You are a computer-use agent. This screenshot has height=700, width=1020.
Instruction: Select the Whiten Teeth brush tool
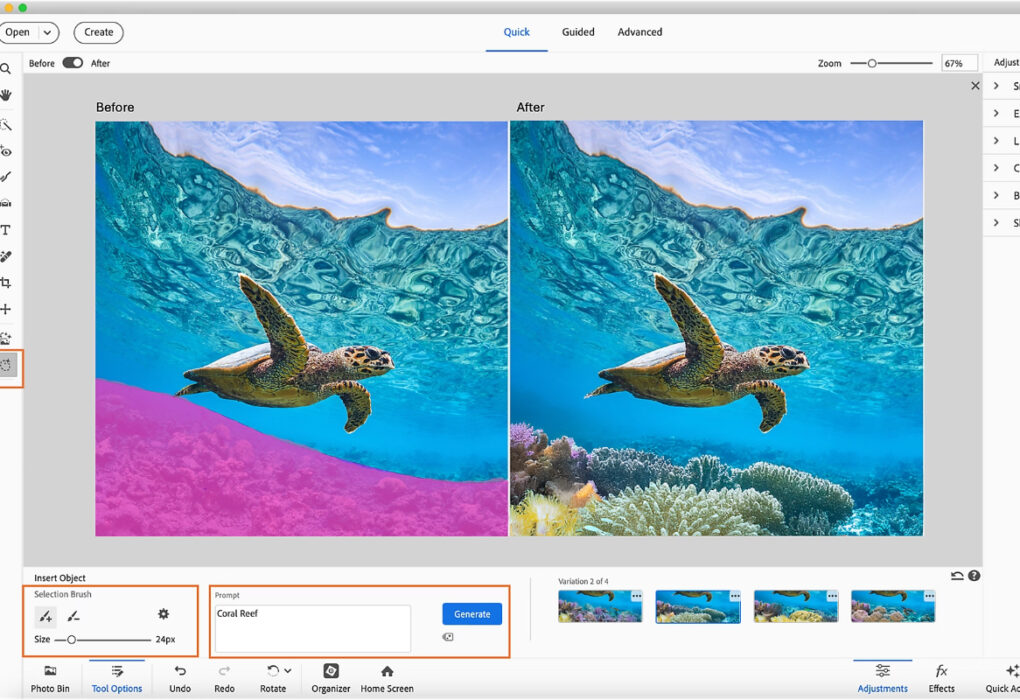(6, 177)
